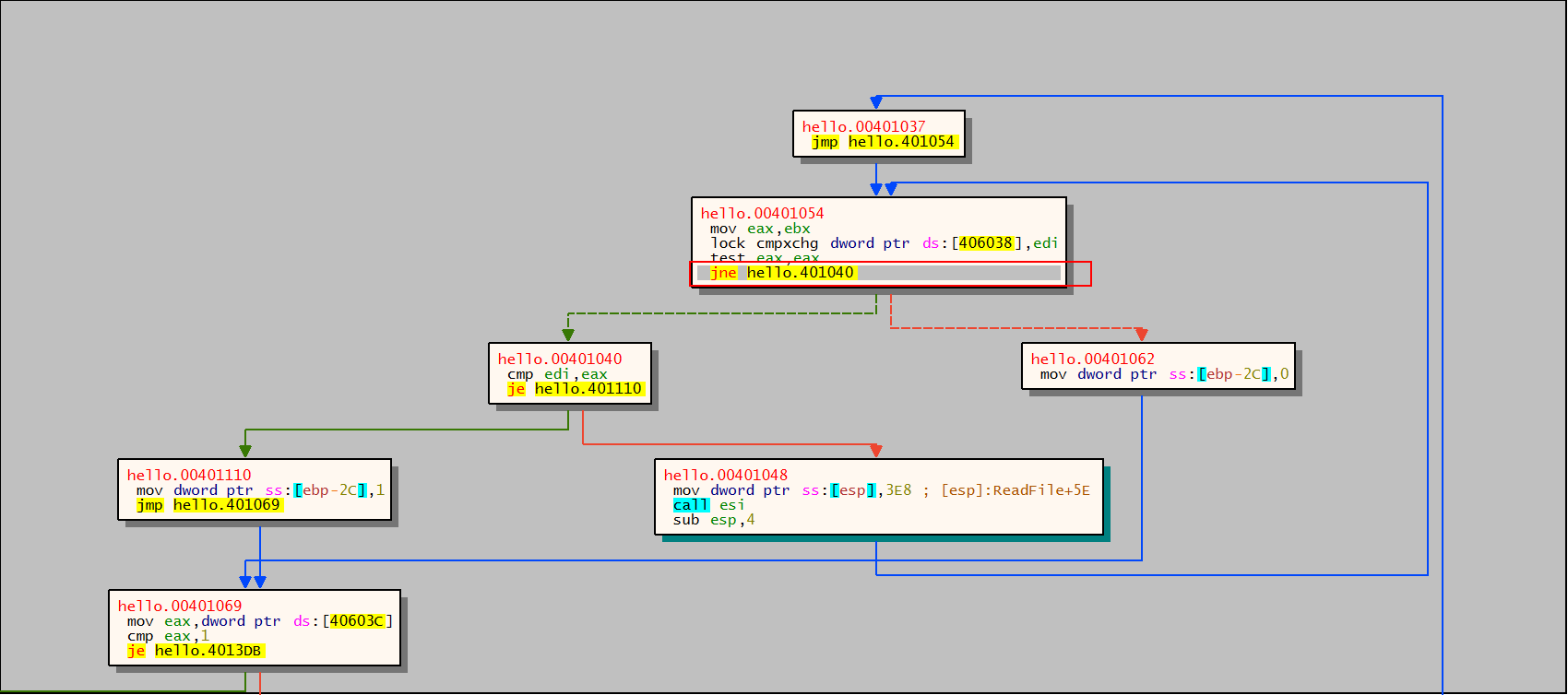Select the je hello.401110 jump line
The width and height of the screenshot is (1568, 695).
(x=576, y=389)
